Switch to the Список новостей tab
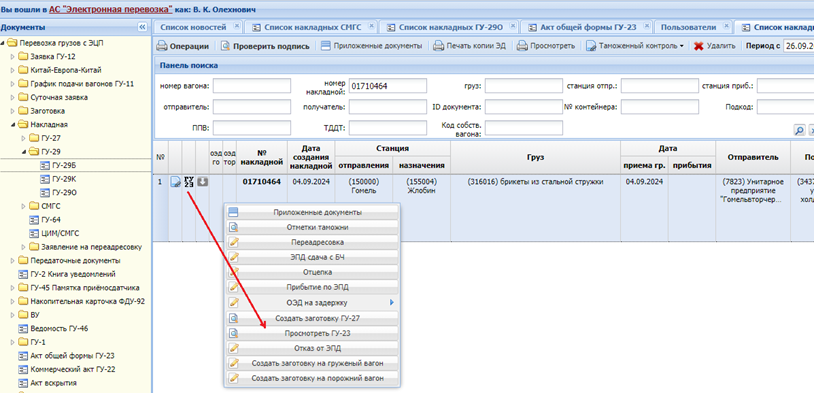Viewport: 814px width, 393px height. point(193,27)
